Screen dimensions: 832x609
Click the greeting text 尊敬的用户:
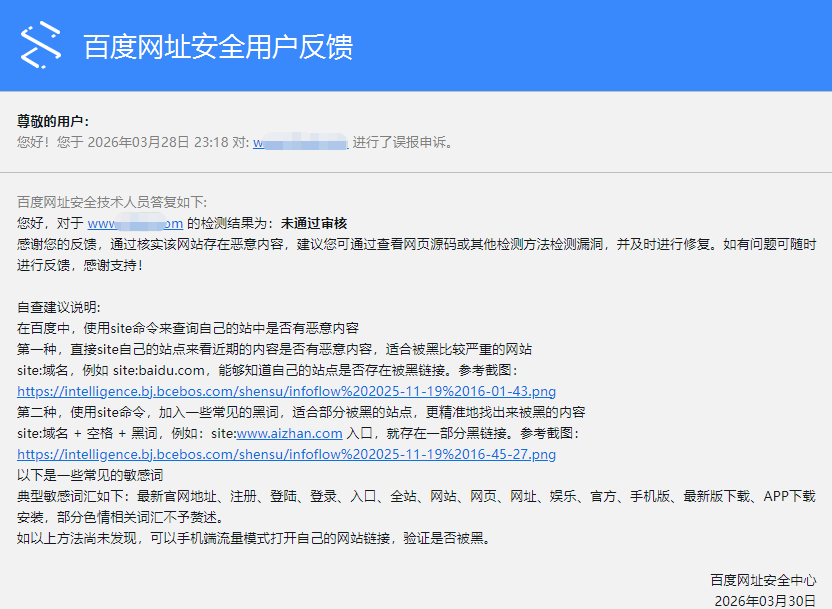coord(53,121)
